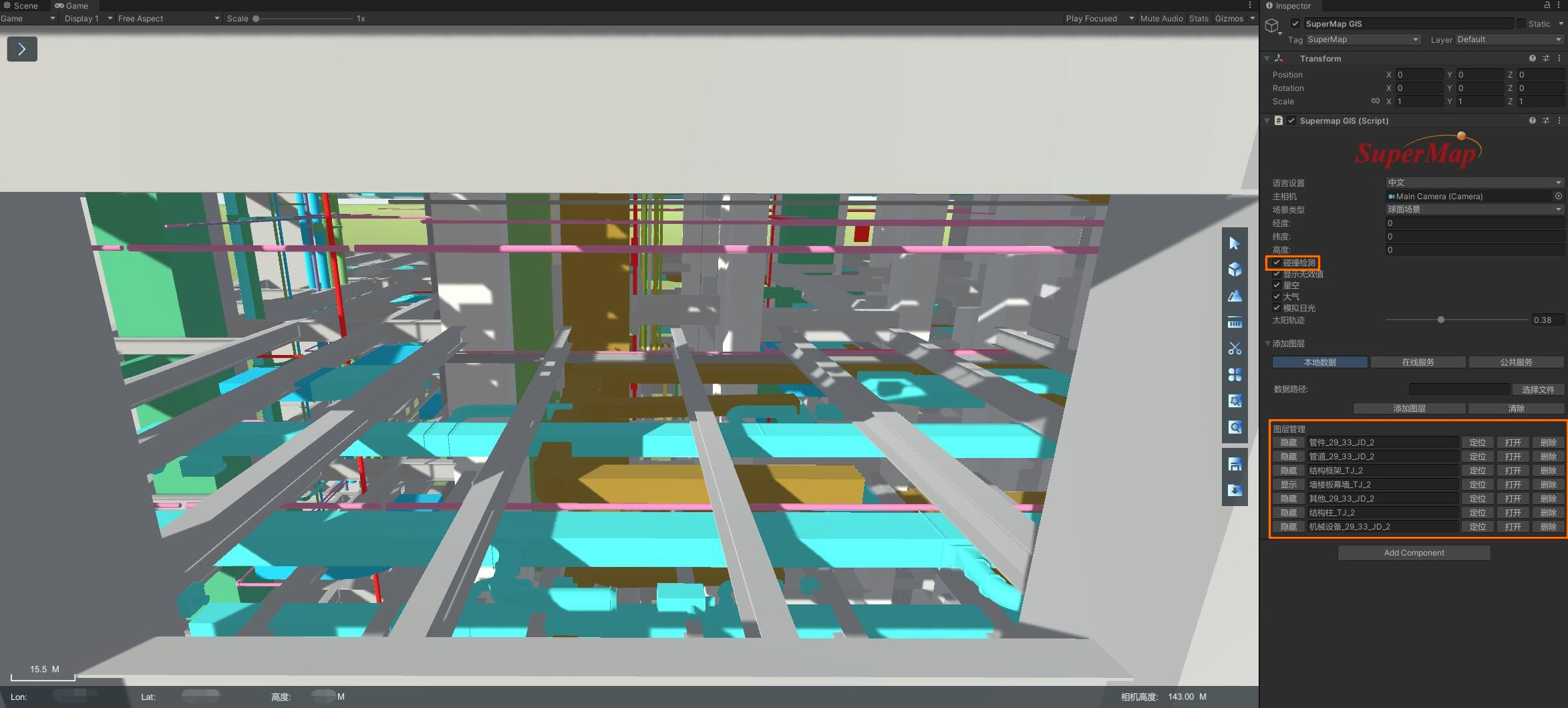The image size is (1568, 708).
Task: Select the 本地数据 local data tab
Action: (x=1319, y=362)
